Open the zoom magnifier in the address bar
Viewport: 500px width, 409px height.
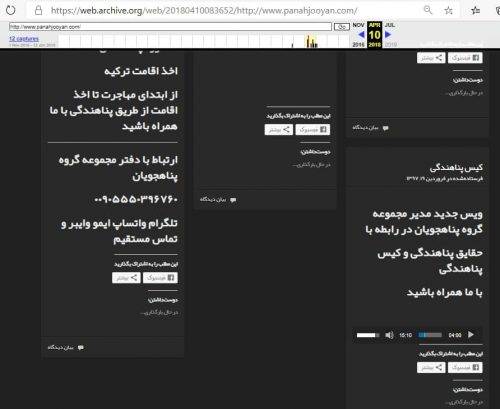point(428,10)
